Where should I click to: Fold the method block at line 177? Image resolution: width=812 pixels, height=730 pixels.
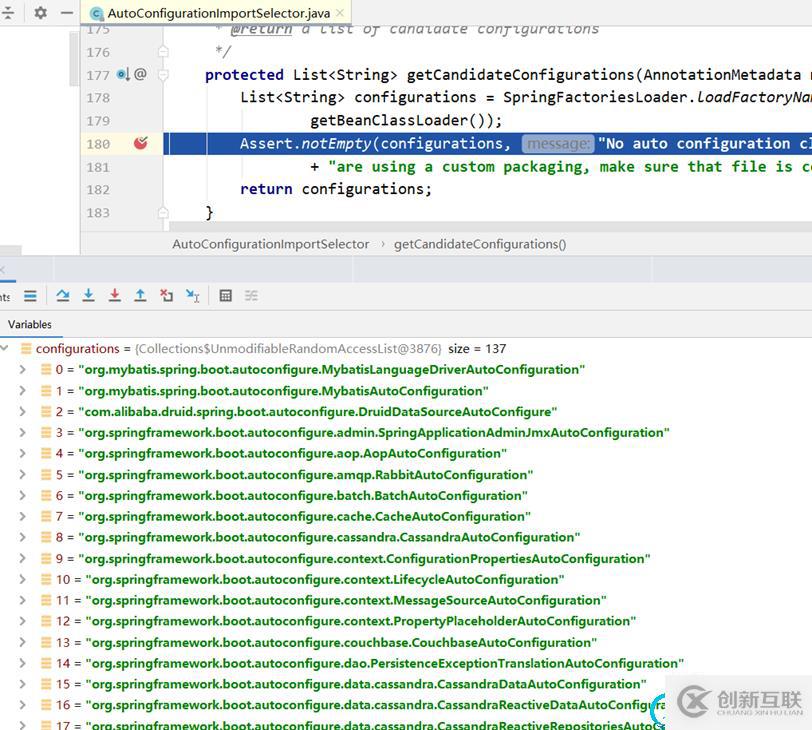click(163, 74)
